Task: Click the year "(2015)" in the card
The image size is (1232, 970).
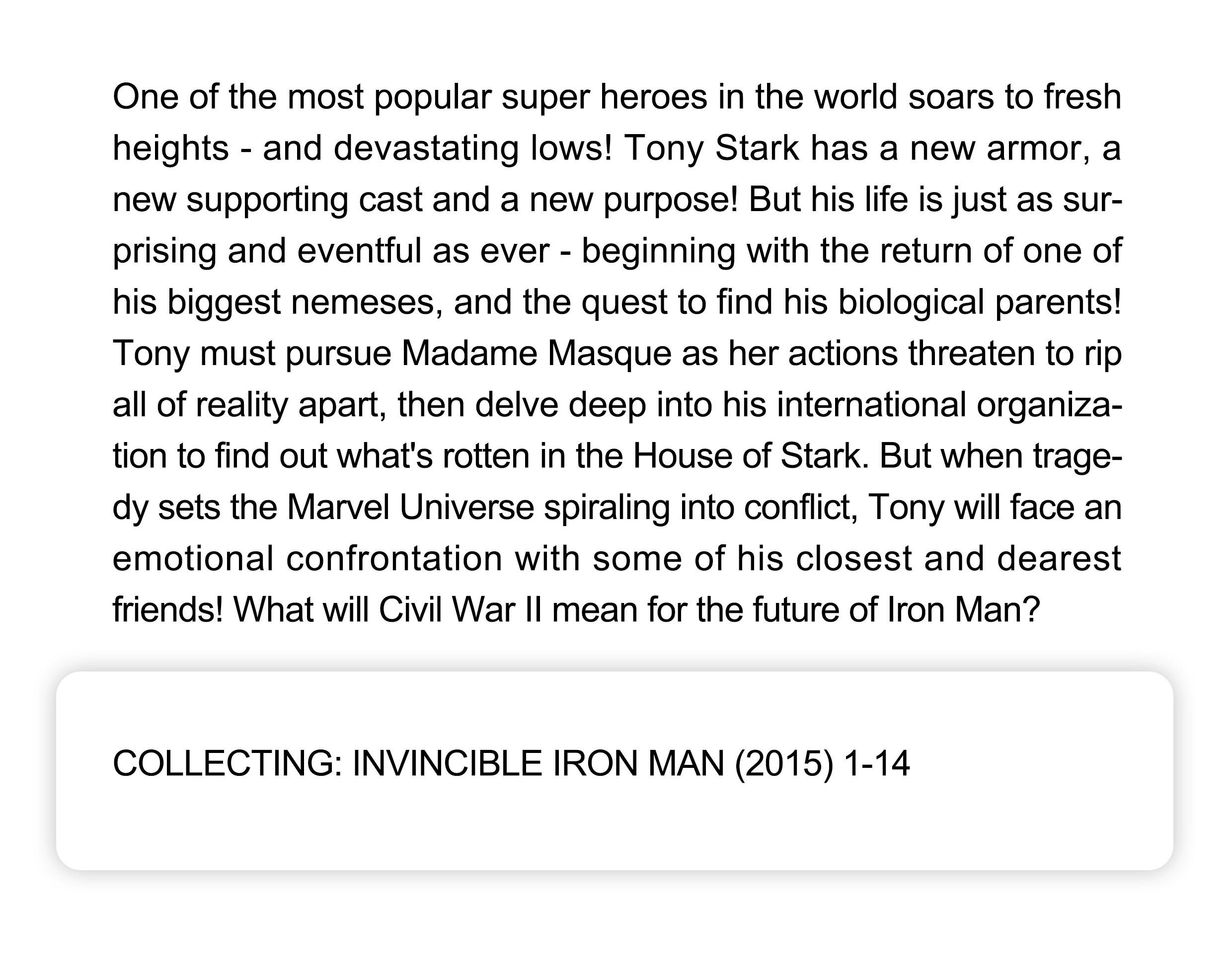Action: coord(784,763)
